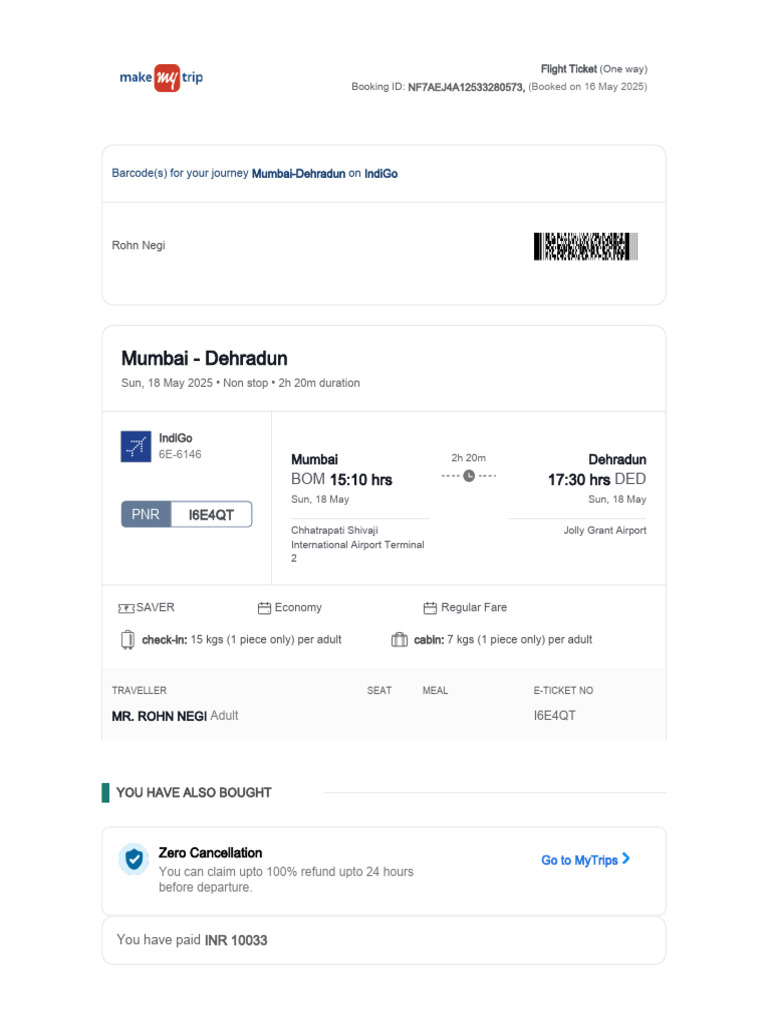Click the MakeMyTrip logo
Viewport: 768px width, 1024px height.
tap(161, 78)
